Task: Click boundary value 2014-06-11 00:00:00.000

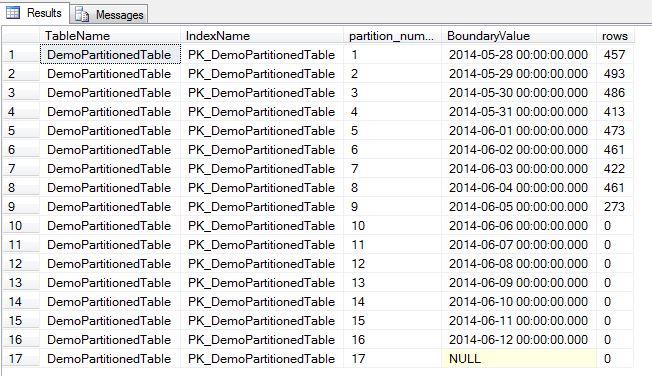Action: click(x=519, y=321)
